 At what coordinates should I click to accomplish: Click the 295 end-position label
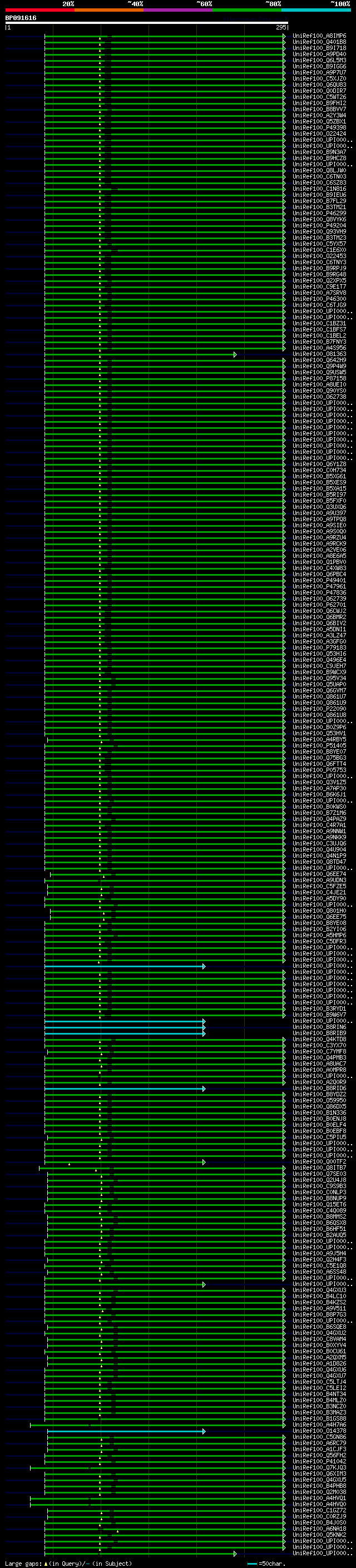click(x=281, y=27)
